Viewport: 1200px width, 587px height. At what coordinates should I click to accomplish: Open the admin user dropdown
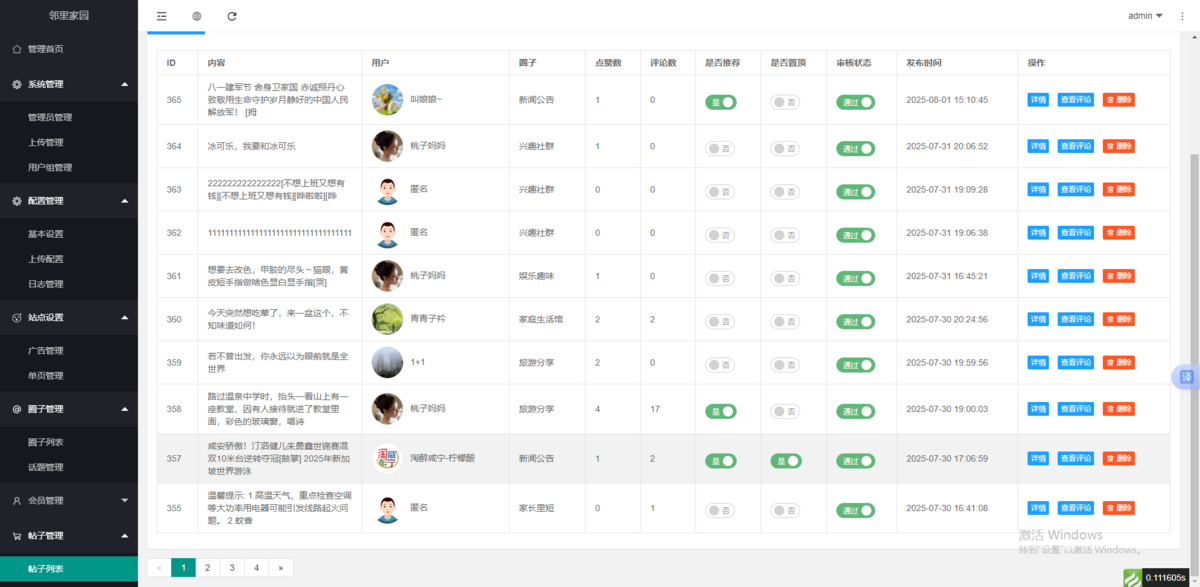click(x=1145, y=16)
